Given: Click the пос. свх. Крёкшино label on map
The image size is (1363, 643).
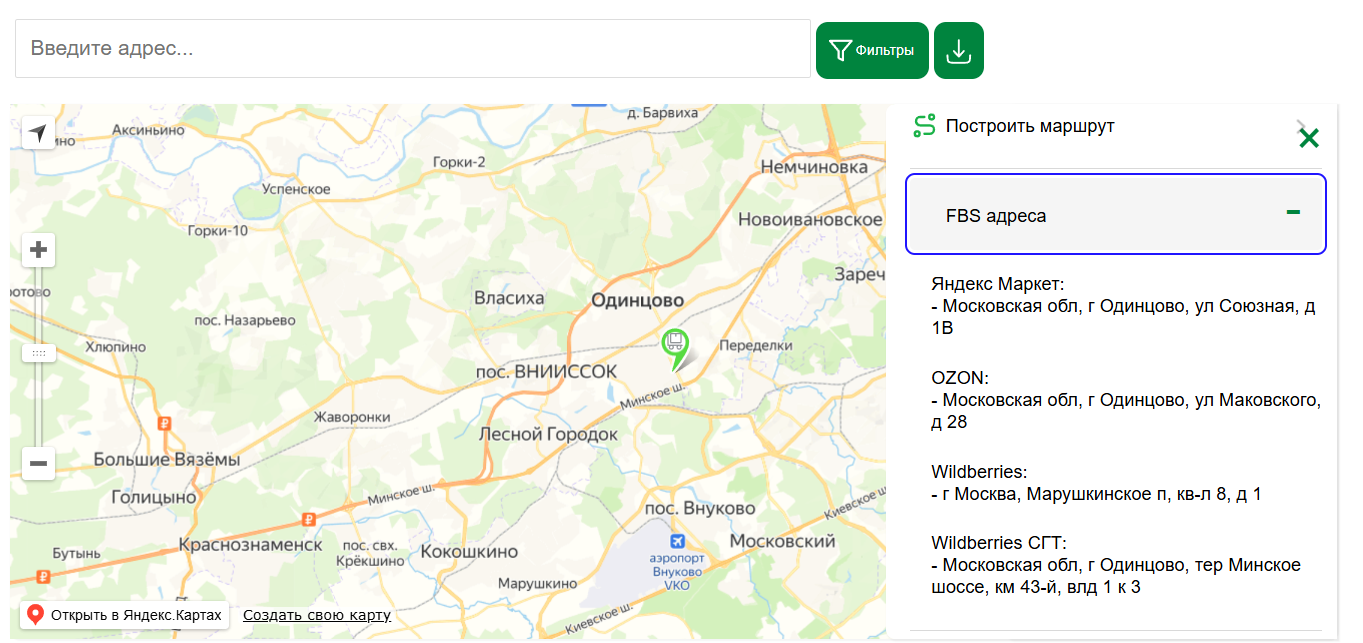Looking at the screenshot, I should coord(372,554).
